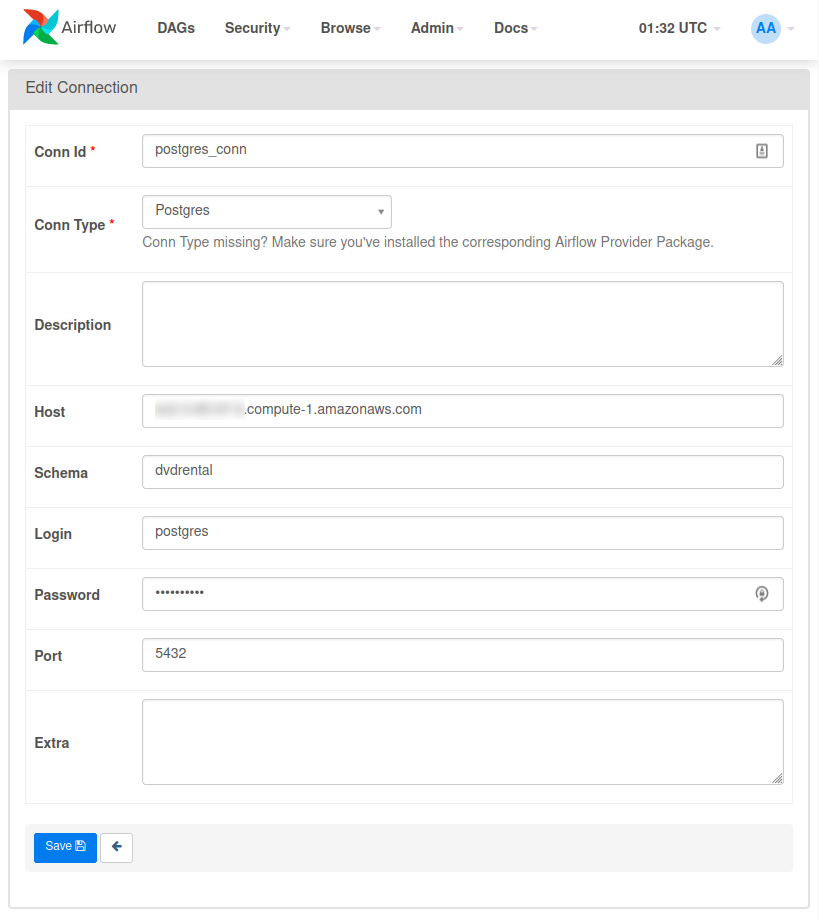819x919 pixels.
Task: Go to the DAGs page
Action: [x=176, y=28]
